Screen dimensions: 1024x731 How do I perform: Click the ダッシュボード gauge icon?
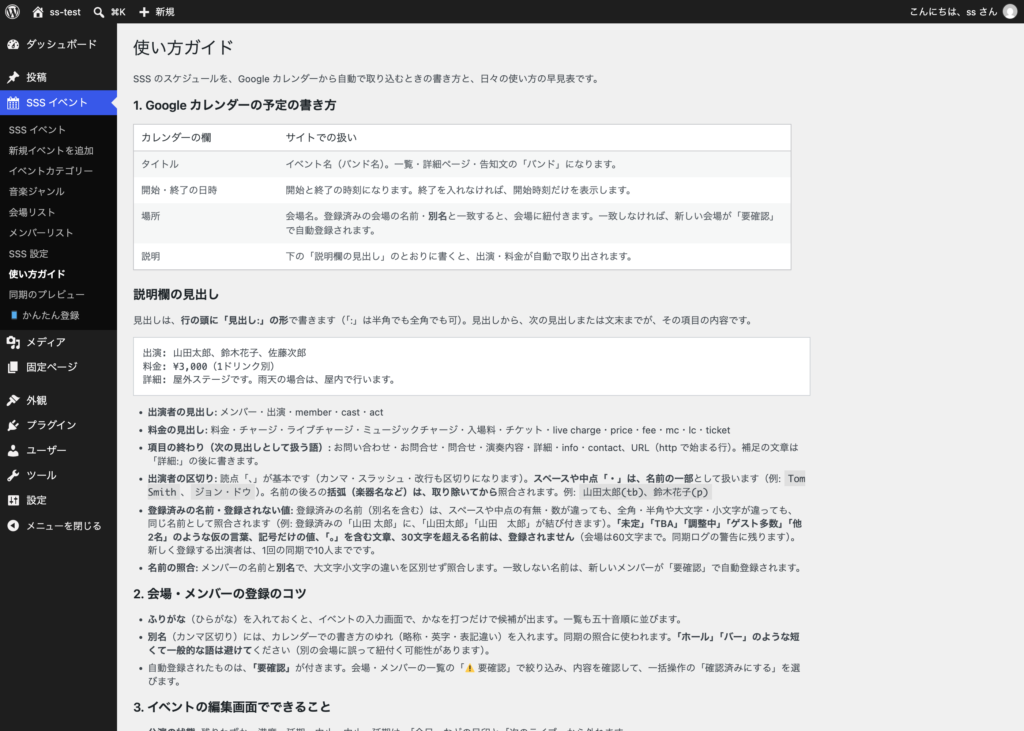(13, 44)
